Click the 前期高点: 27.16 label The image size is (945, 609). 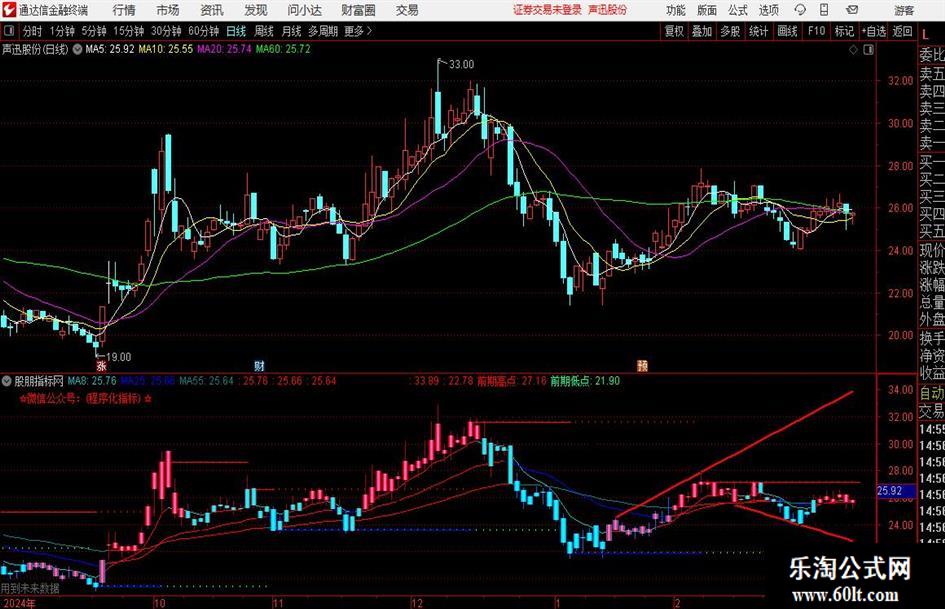512,381
